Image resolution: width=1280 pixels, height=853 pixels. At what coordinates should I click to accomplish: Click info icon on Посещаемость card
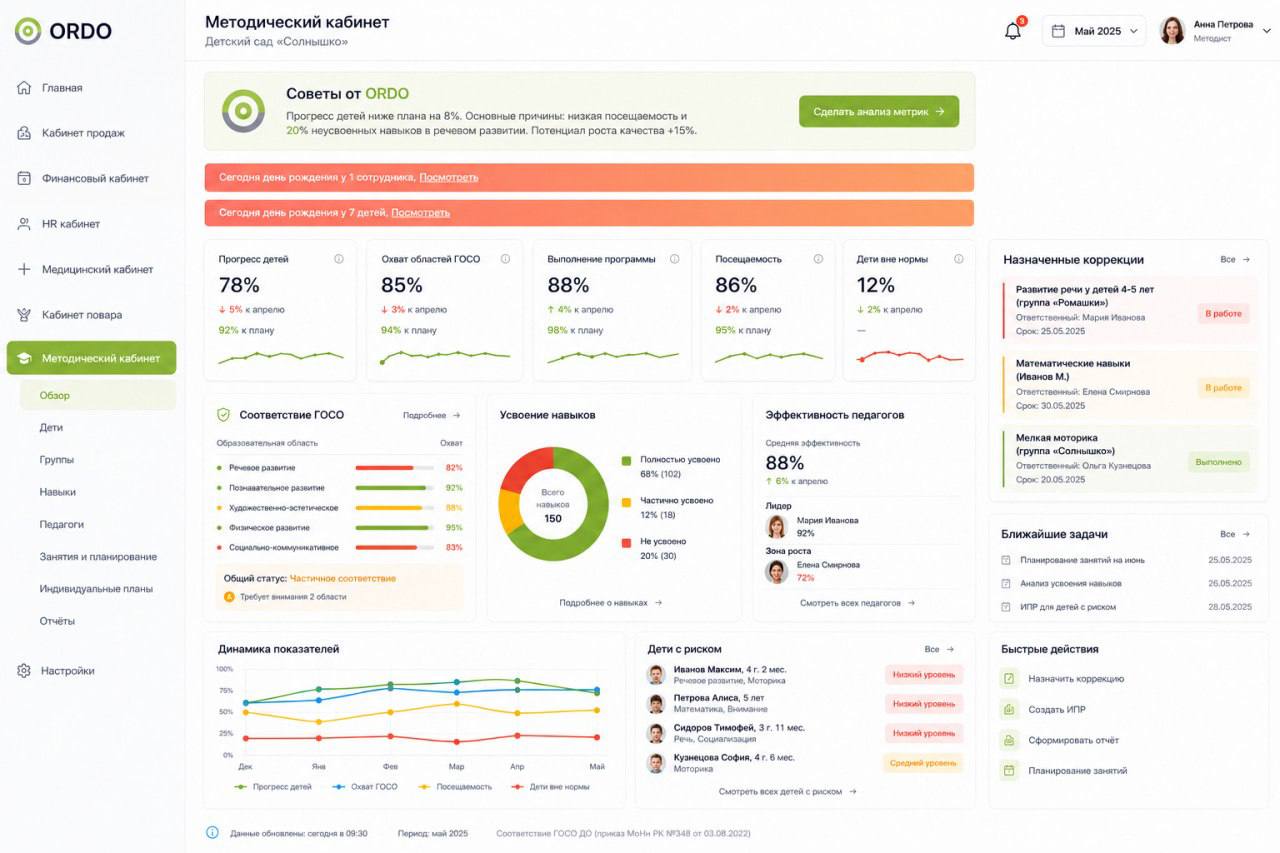click(x=818, y=259)
